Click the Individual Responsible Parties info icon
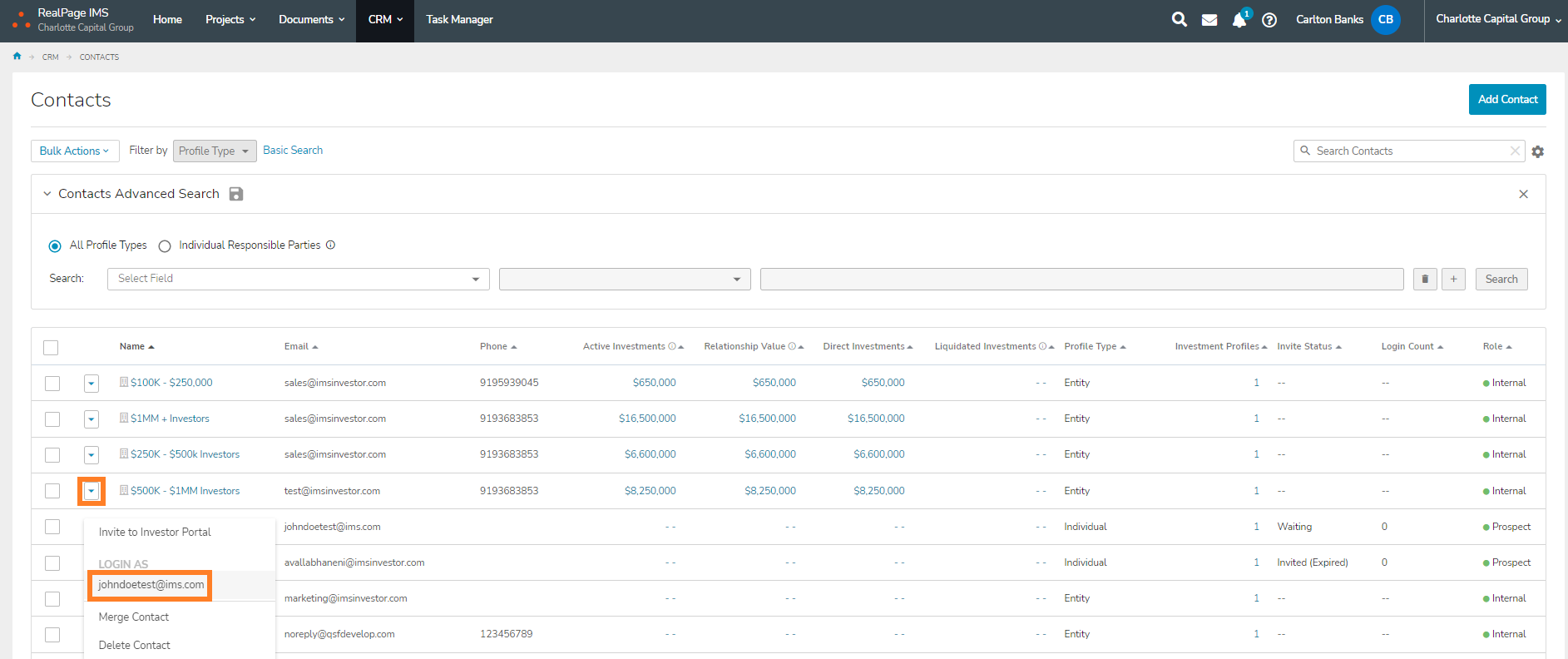Image resolution: width=1568 pixels, height=659 pixels. pyautogui.click(x=330, y=245)
